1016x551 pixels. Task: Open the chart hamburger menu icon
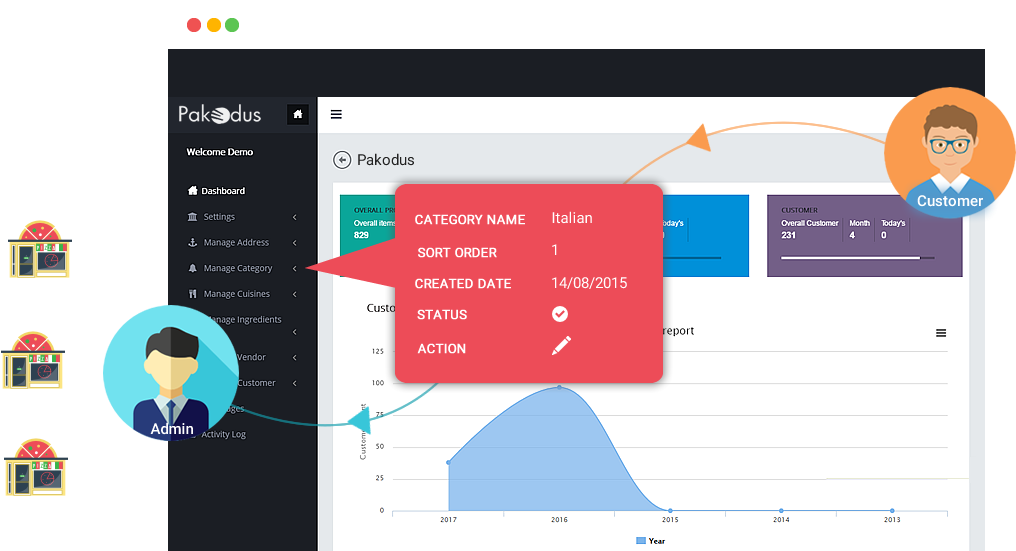tap(940, 333)
